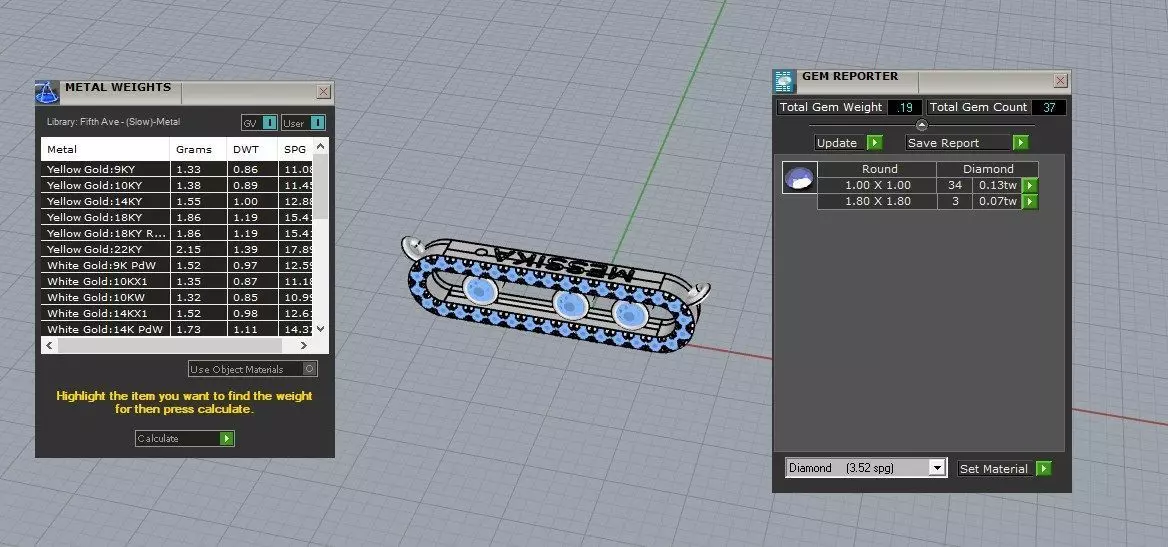Screen dimensions: 1168x547
Task: Click green arrow on 1.80 X 1.80 row
Action: pos(1029,201)
